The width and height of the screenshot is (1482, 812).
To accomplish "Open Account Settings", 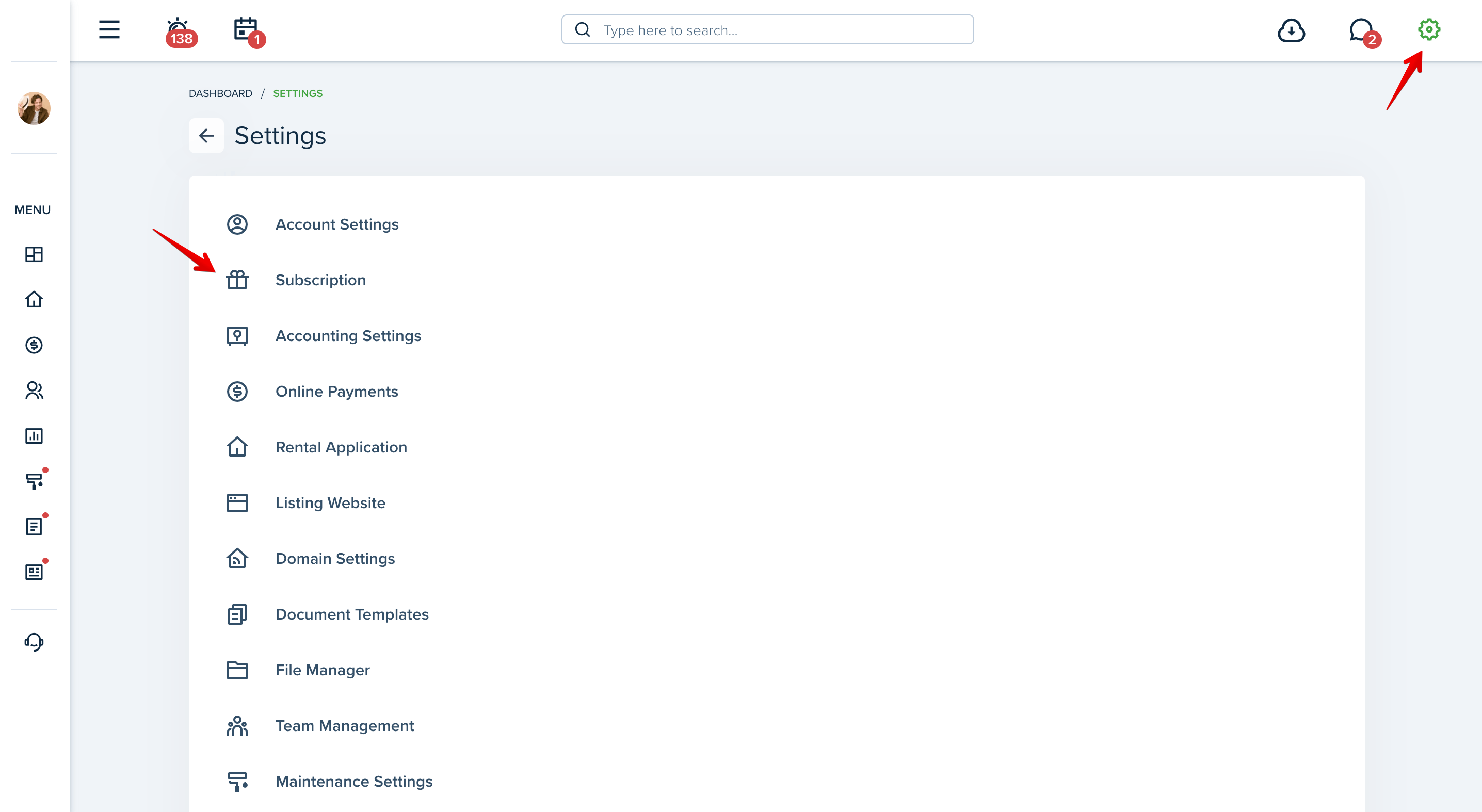I will (336, 224).
